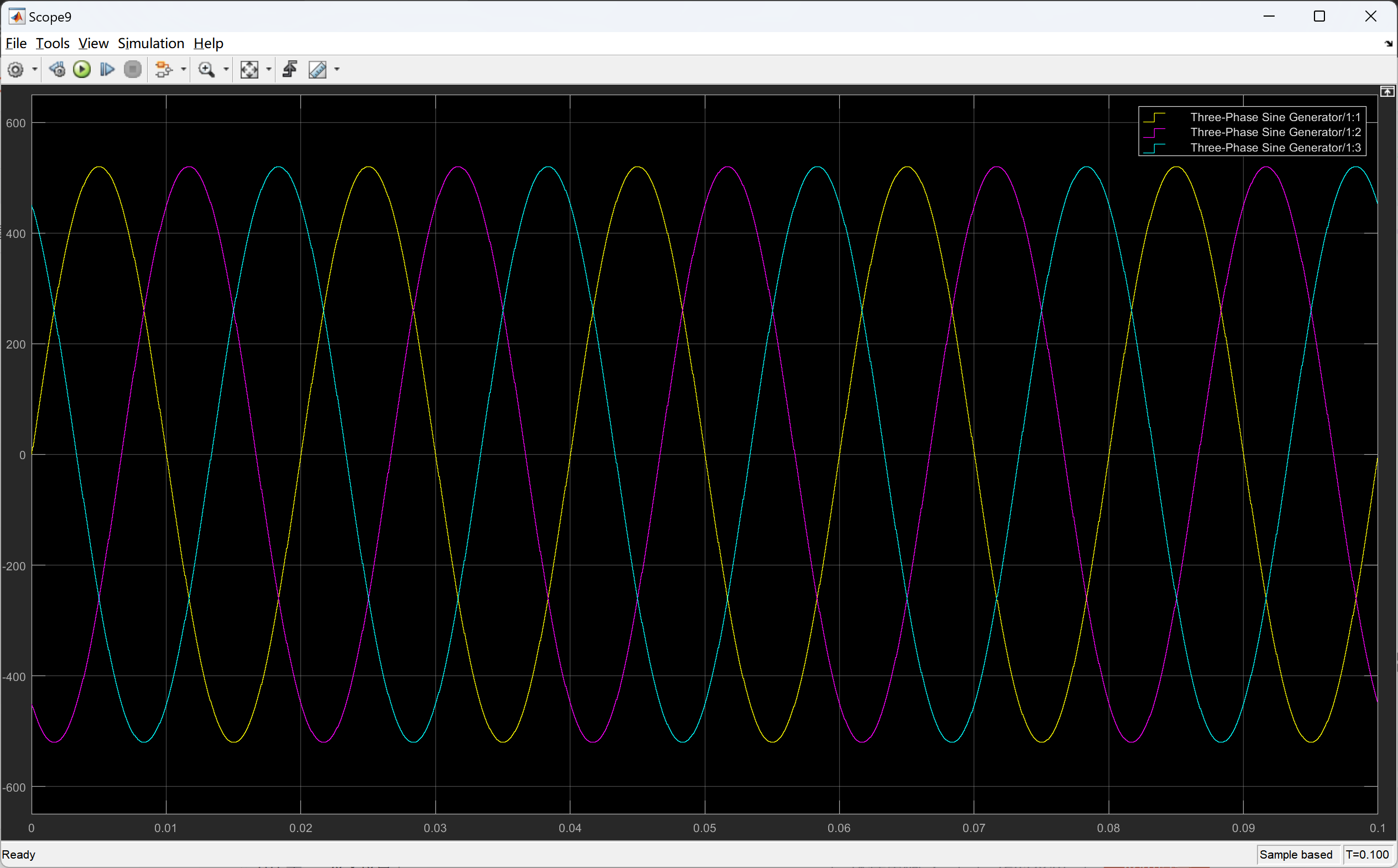Click the Step Back simulation button
Image resolution: width=1398 pixels, height=868 pixels.
[57, 70]
